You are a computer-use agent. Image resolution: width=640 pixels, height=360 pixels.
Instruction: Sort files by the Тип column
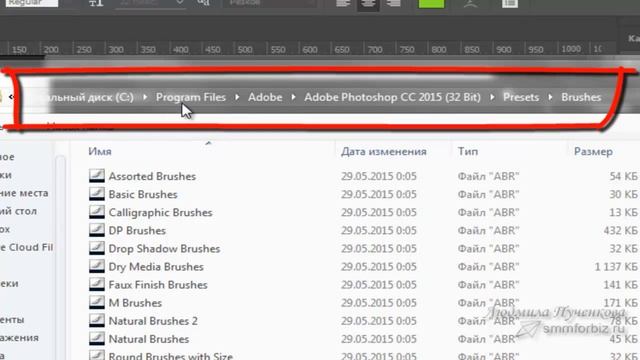[x=467, y=151]
